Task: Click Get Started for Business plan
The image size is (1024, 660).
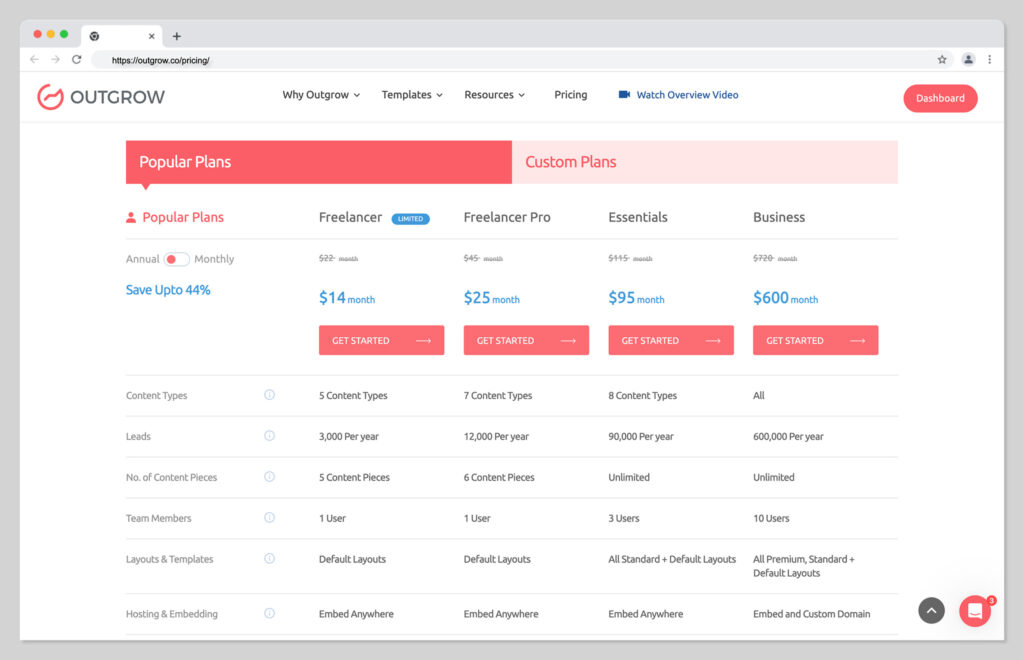Action: 815,340
